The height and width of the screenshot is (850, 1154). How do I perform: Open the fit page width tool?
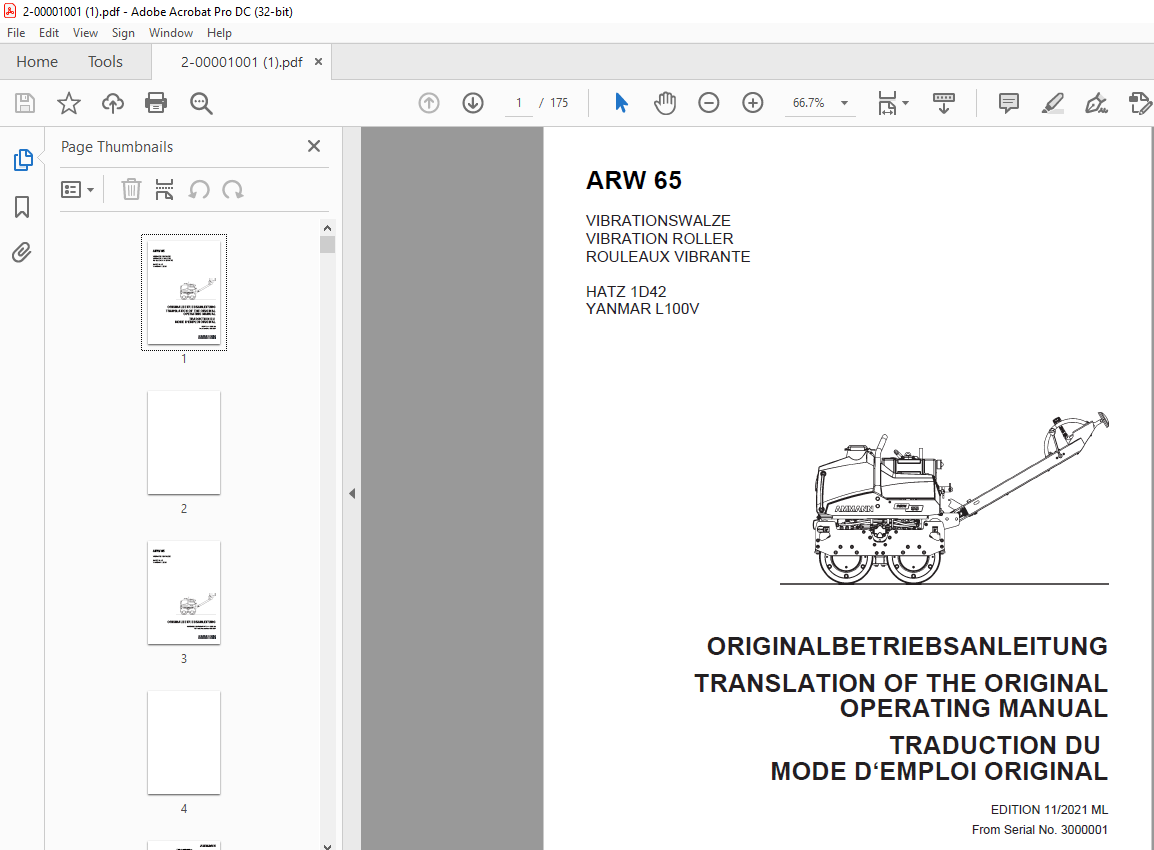click(x=887, y=103)
